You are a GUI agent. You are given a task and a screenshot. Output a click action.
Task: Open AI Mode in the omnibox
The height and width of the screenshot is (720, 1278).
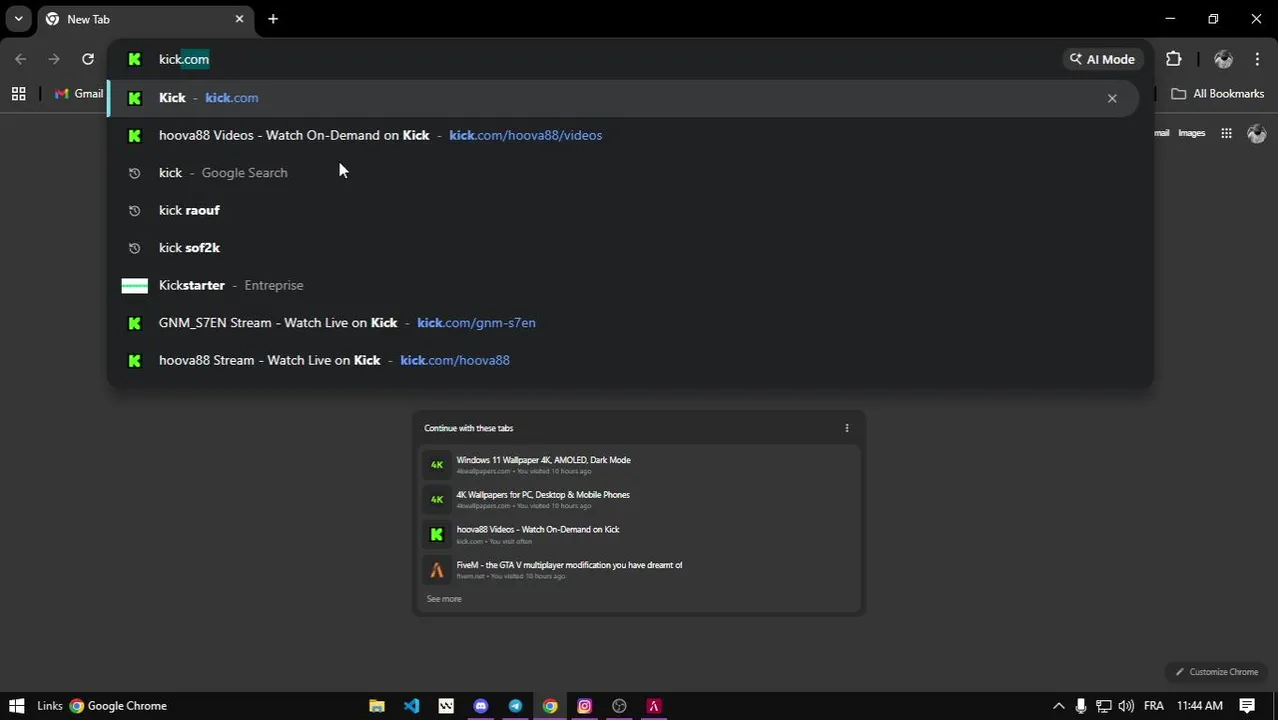click(1102, 59)
